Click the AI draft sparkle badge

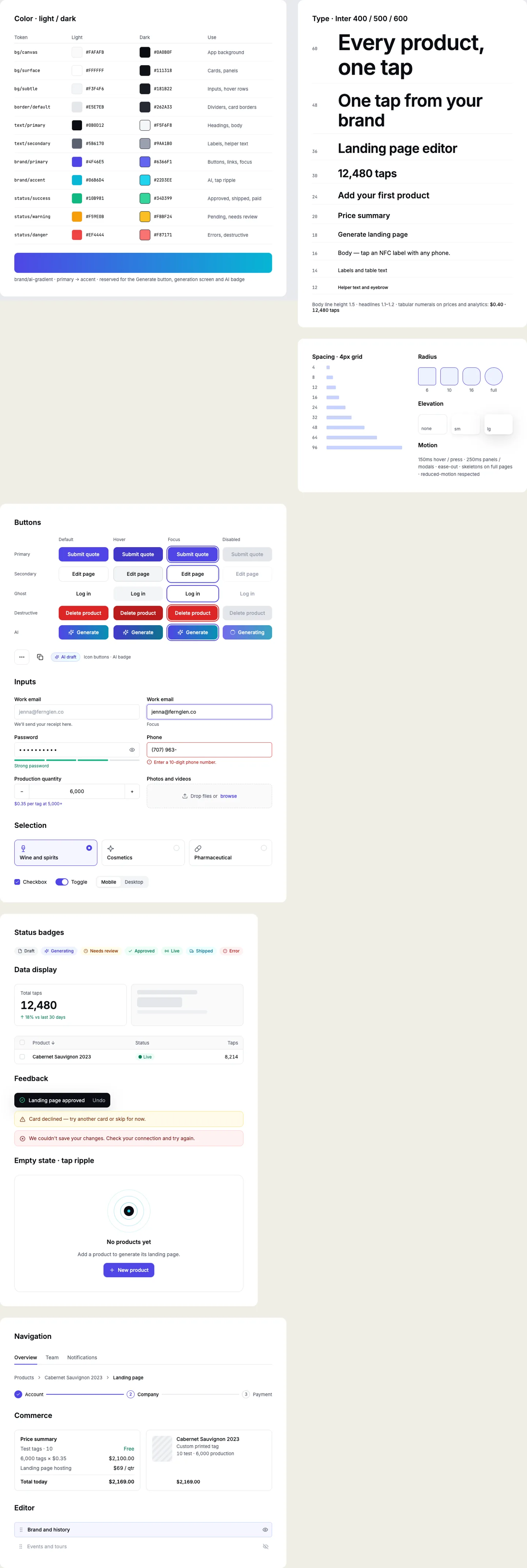tap(65, 657)
